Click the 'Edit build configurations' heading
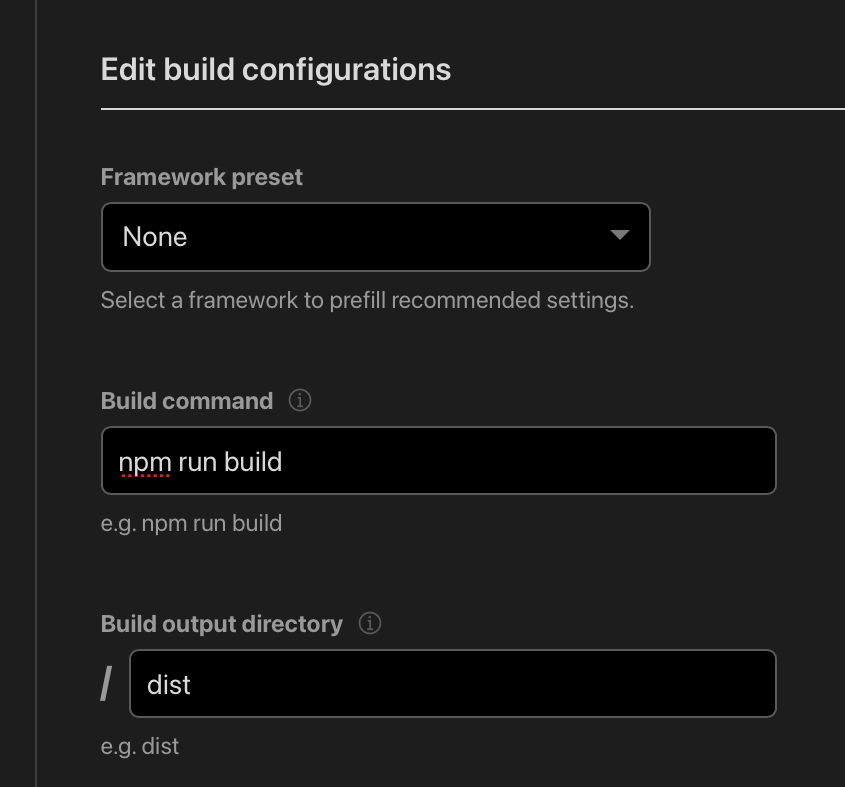The width and height of the screenshot is (845, 787). pos(276,70)
